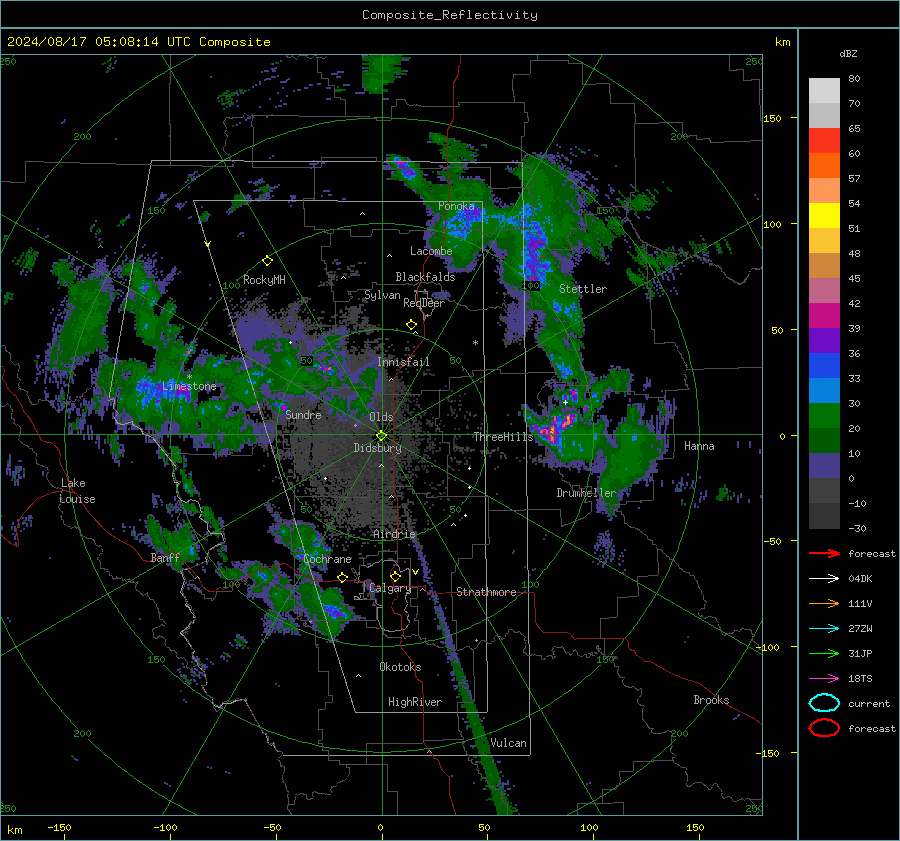Viewport: 900px width, 841px height.
Task: Pick the slate purple 10 dBZ swatch
Action: pyautogui.click(x=824, y=465)
